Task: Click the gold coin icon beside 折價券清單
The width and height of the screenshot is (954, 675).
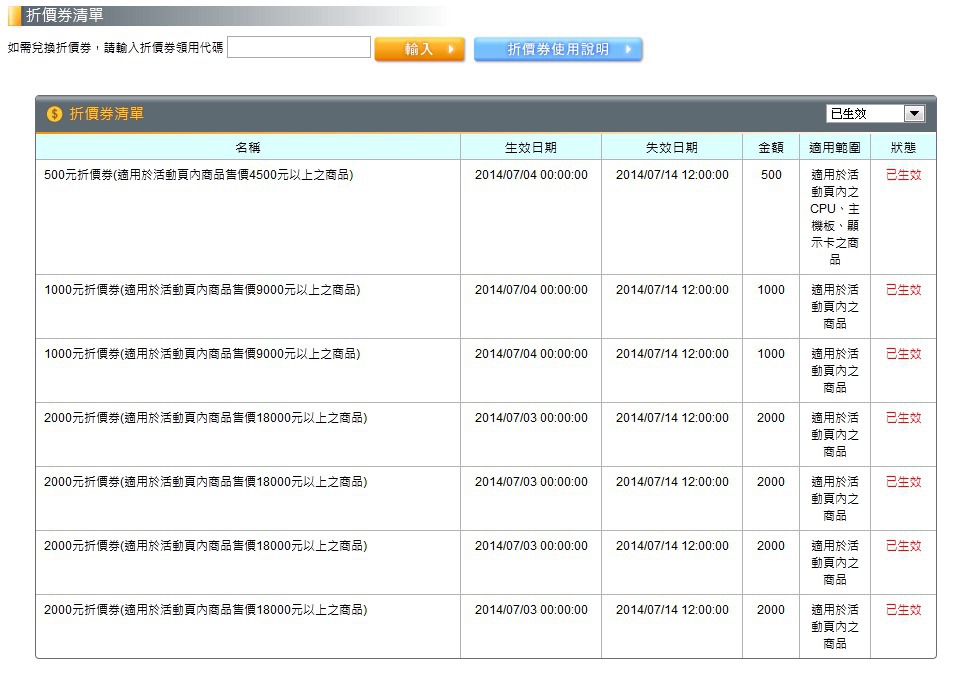Action: pyautogui.click(x=54, y=114)
